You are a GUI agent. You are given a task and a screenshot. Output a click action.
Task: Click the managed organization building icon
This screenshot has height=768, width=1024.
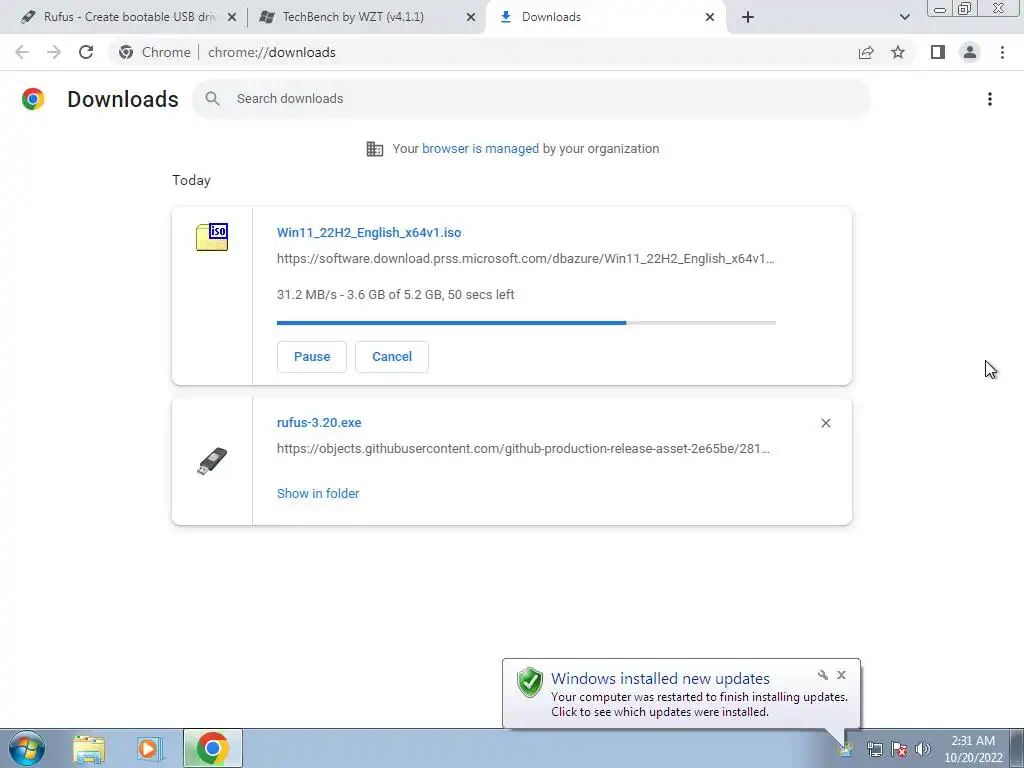375,149
